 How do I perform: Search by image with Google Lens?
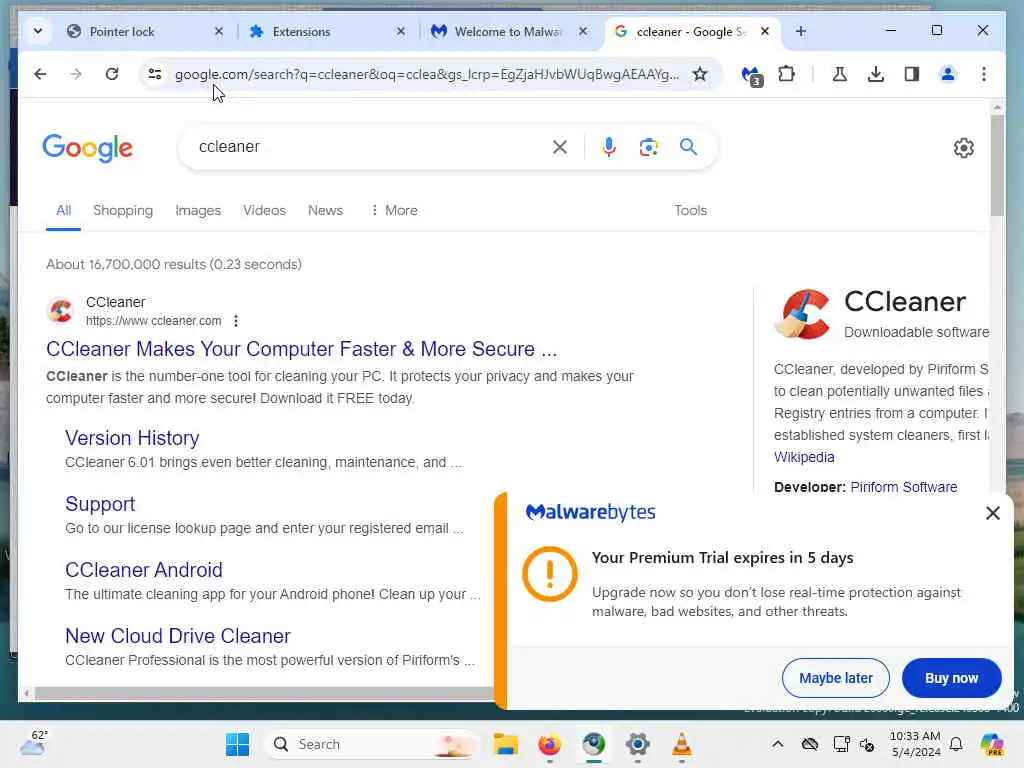648,147
